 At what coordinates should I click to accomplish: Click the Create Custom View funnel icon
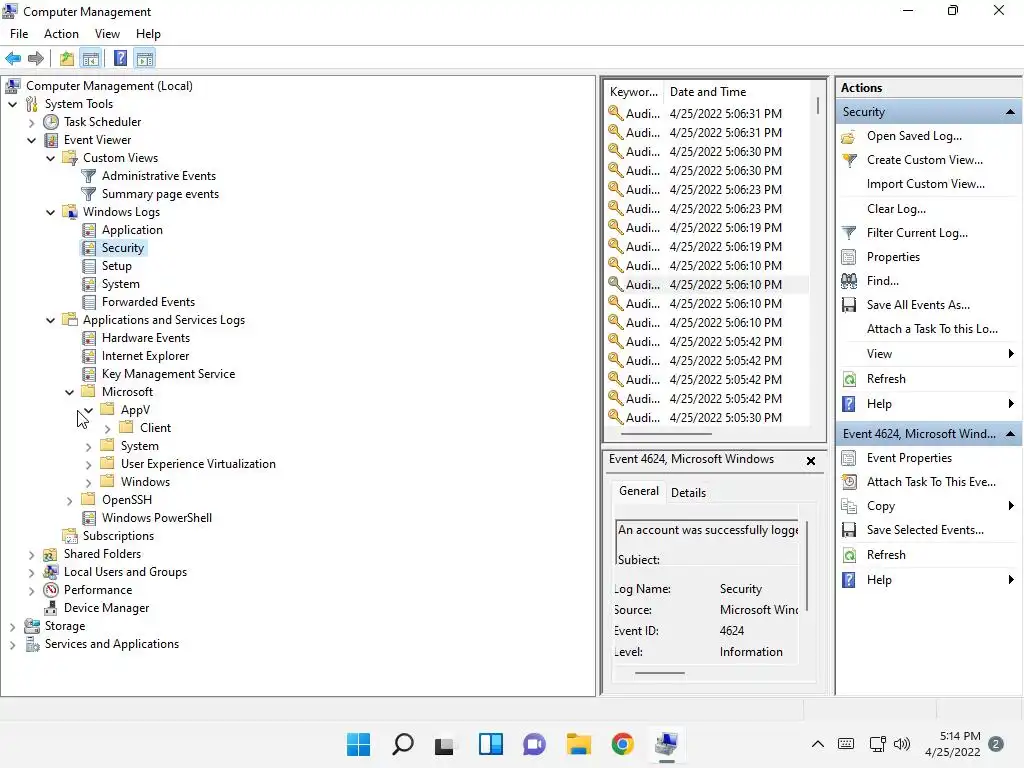point(849,160)
